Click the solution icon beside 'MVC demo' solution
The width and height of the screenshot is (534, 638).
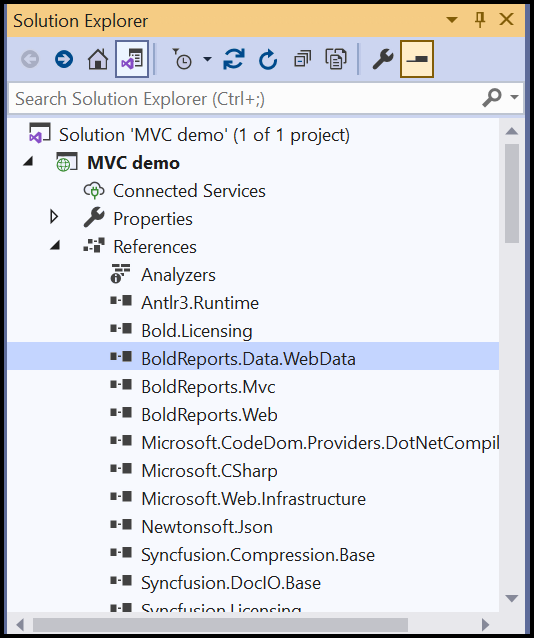(39, 133)
